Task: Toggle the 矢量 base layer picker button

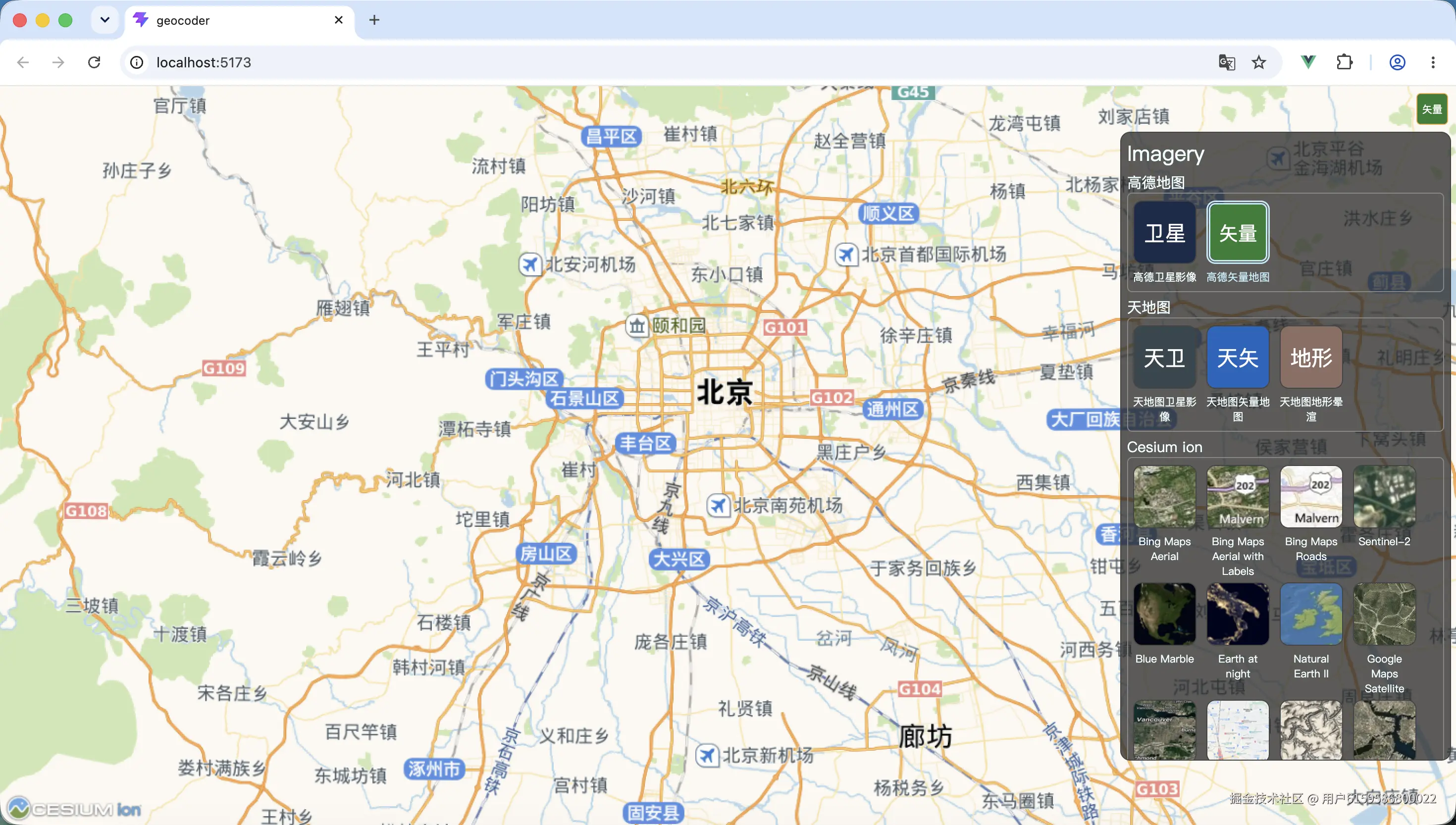Action: tap(1432, 109)
